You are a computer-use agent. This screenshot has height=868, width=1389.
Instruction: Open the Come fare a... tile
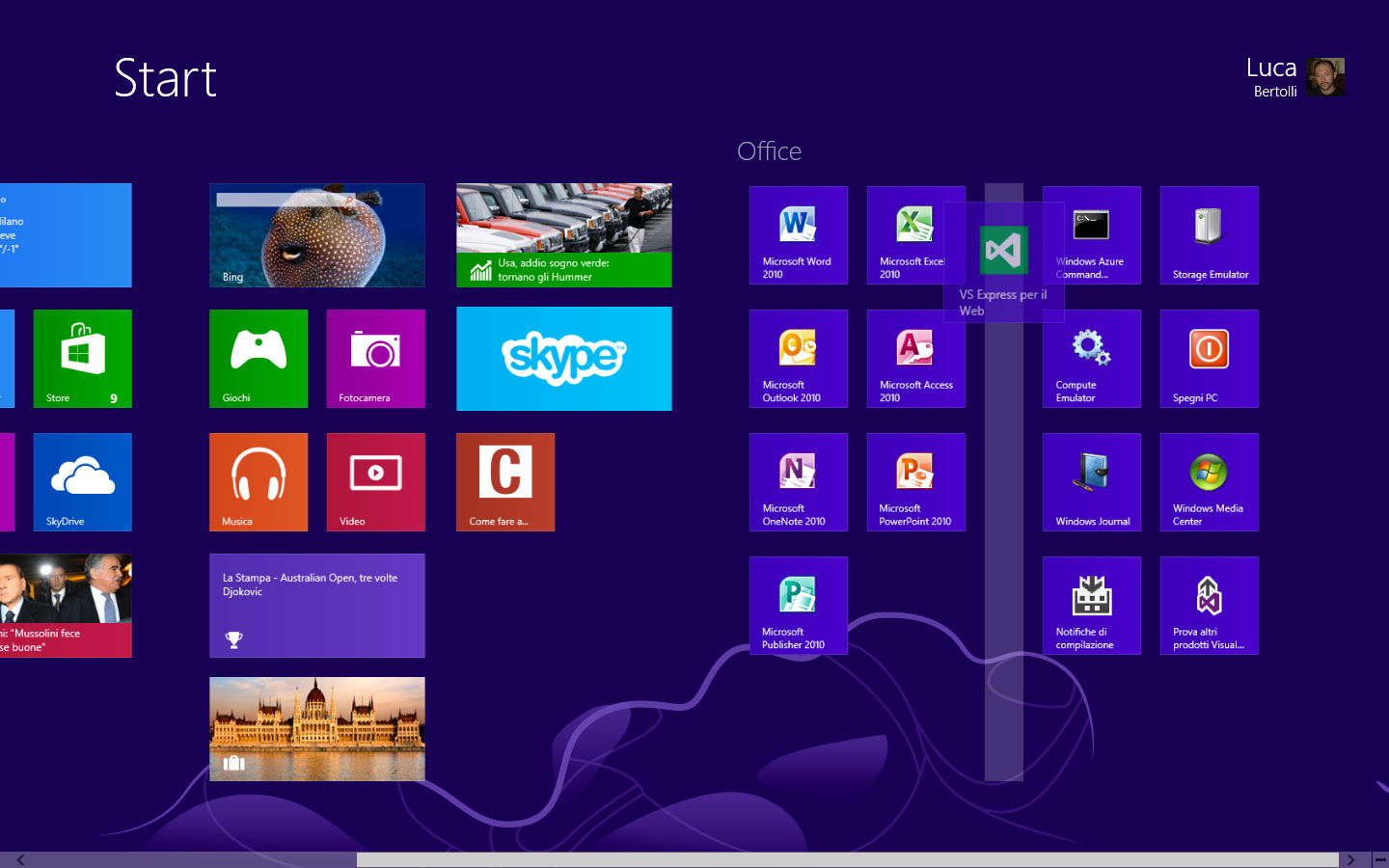click(505, 482)
